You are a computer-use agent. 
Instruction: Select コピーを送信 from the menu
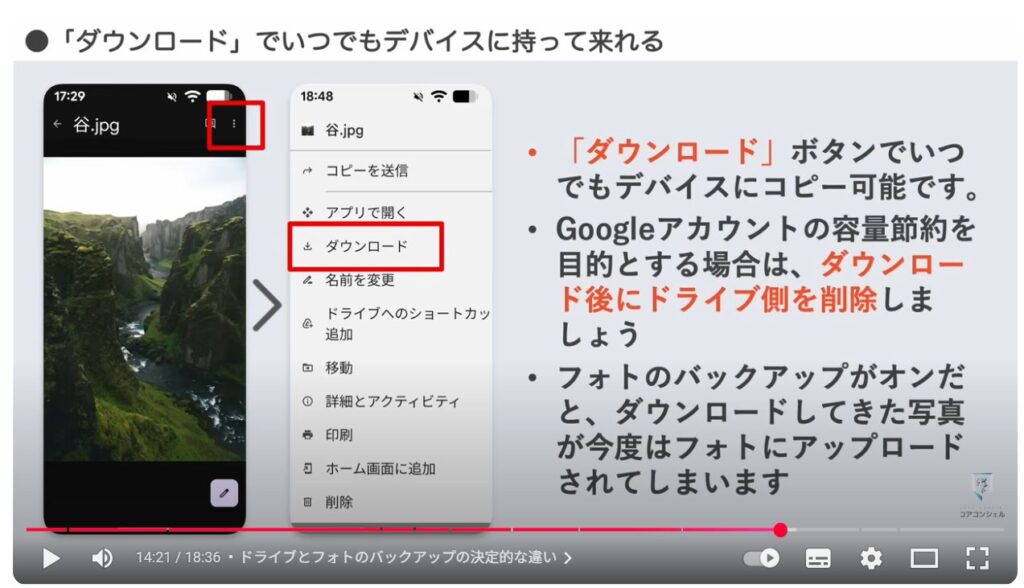pos(366,171)
